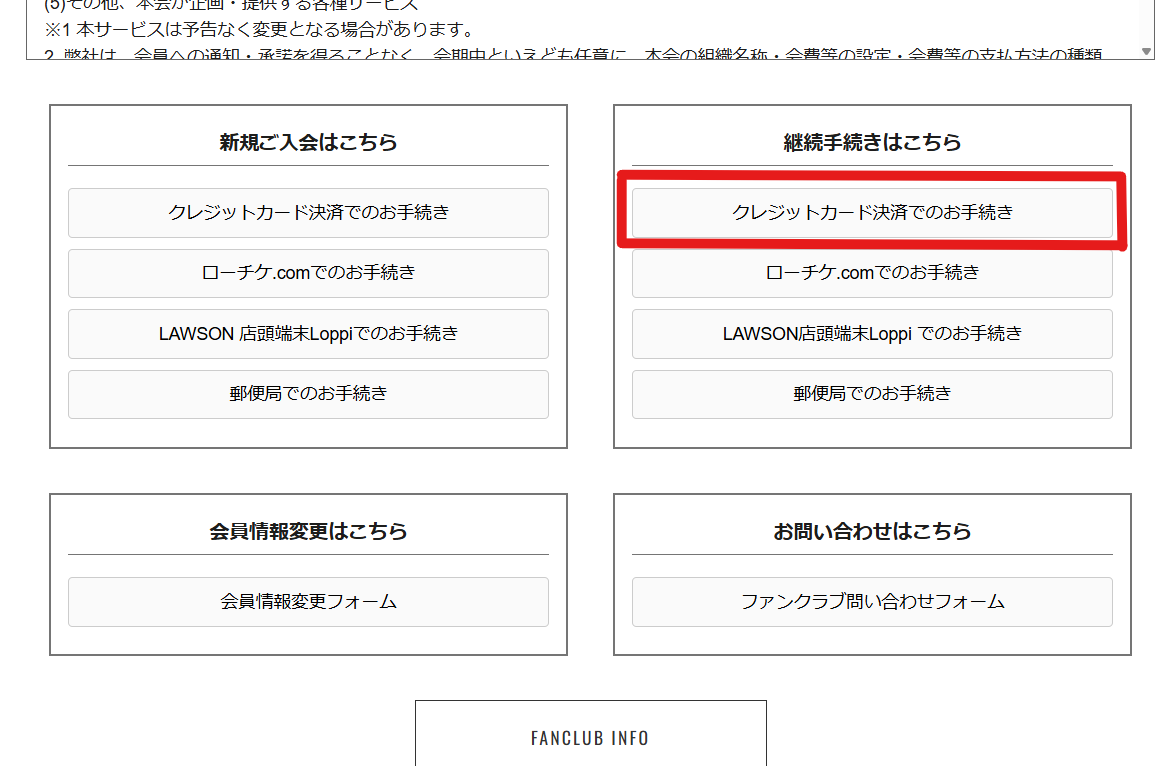Open credit card payment under 新規ご入会
This screenshot has width=1171, height=766.
(x=308, y=213)
